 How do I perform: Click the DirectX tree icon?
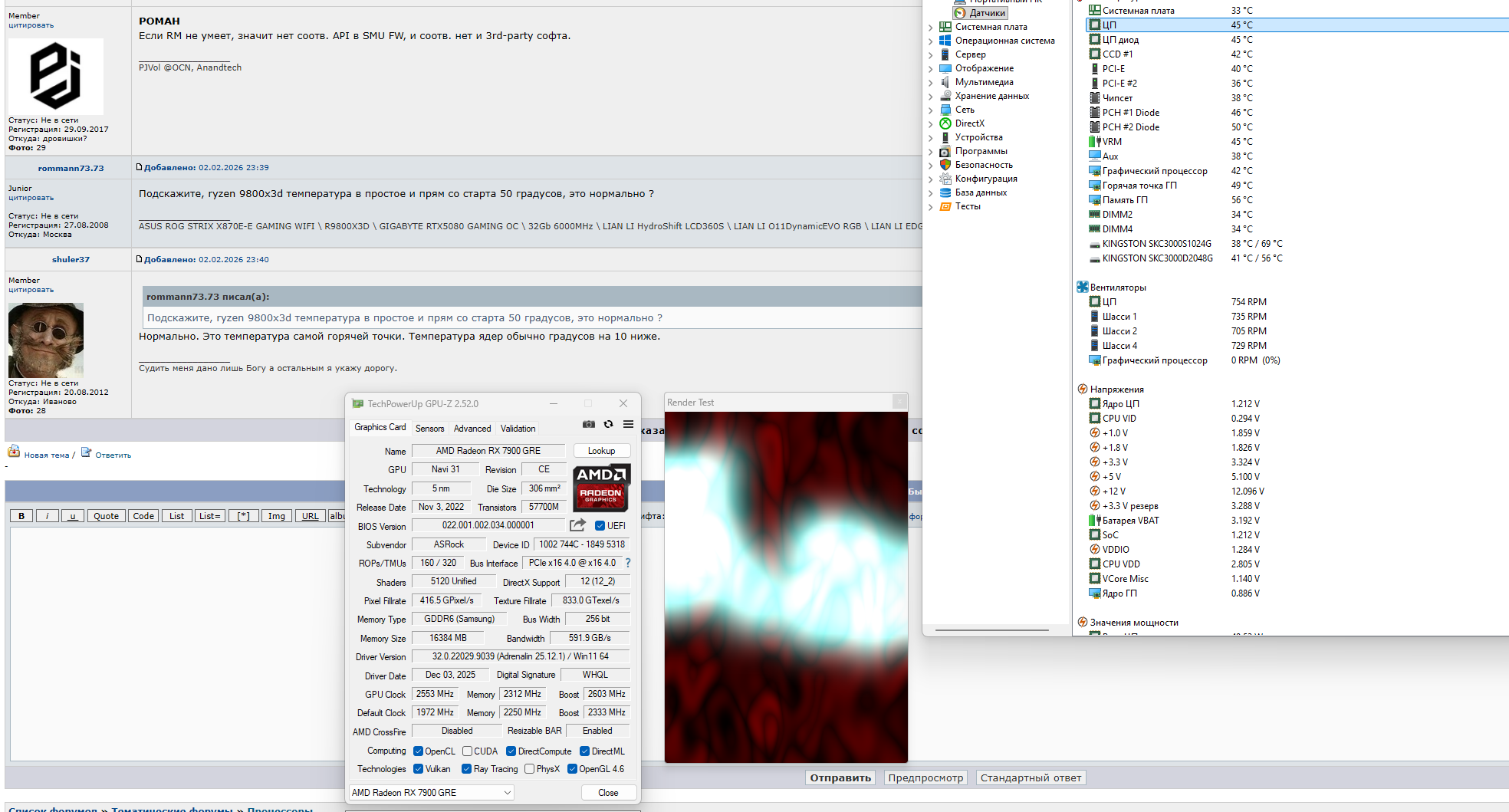pos(945,123)
